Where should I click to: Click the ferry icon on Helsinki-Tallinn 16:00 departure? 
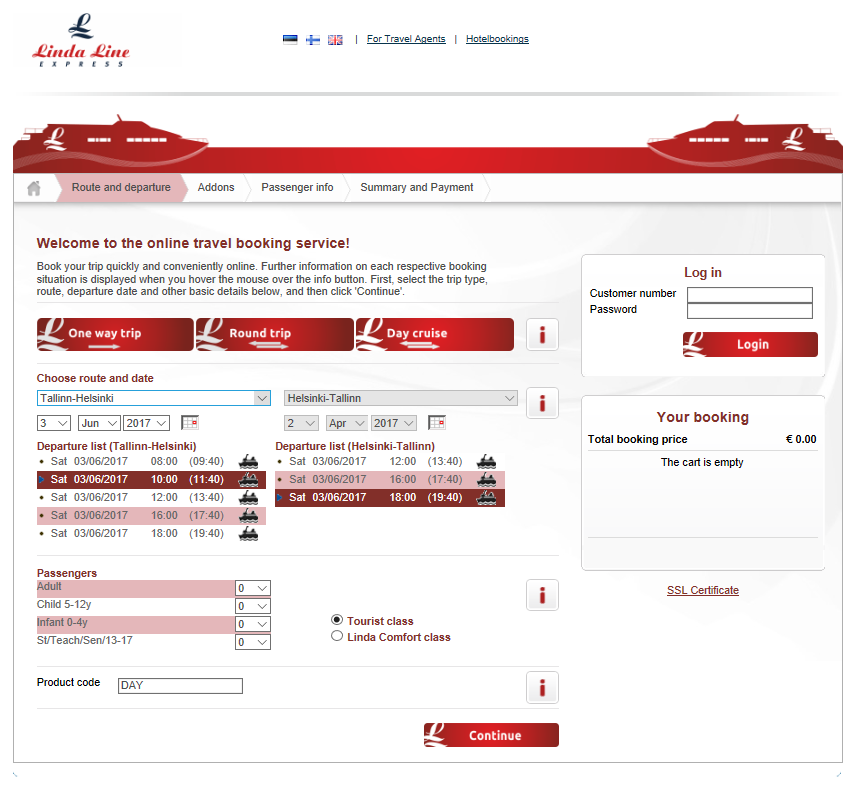487,479
